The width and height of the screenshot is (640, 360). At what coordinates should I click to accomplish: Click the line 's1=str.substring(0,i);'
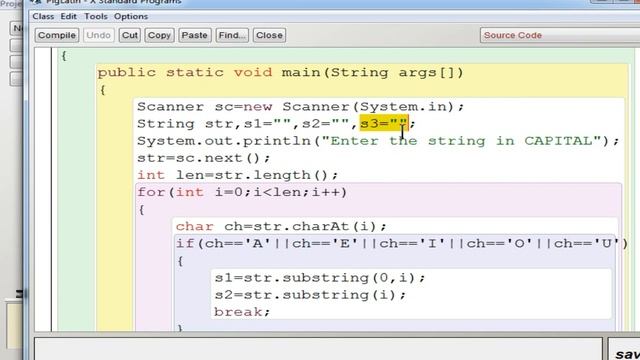pos(320,278)
